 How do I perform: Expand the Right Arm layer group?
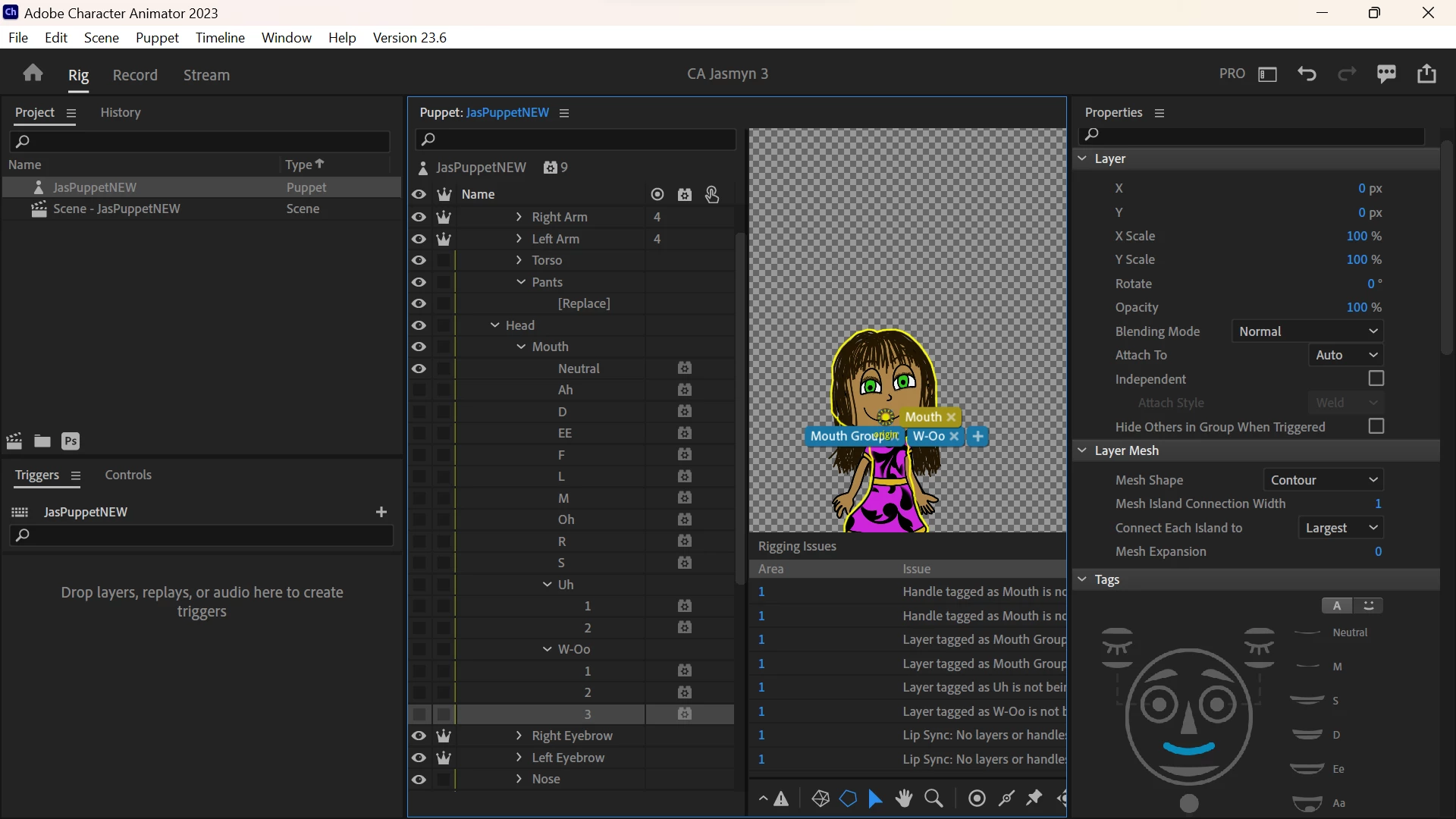[x=519, y=217]
